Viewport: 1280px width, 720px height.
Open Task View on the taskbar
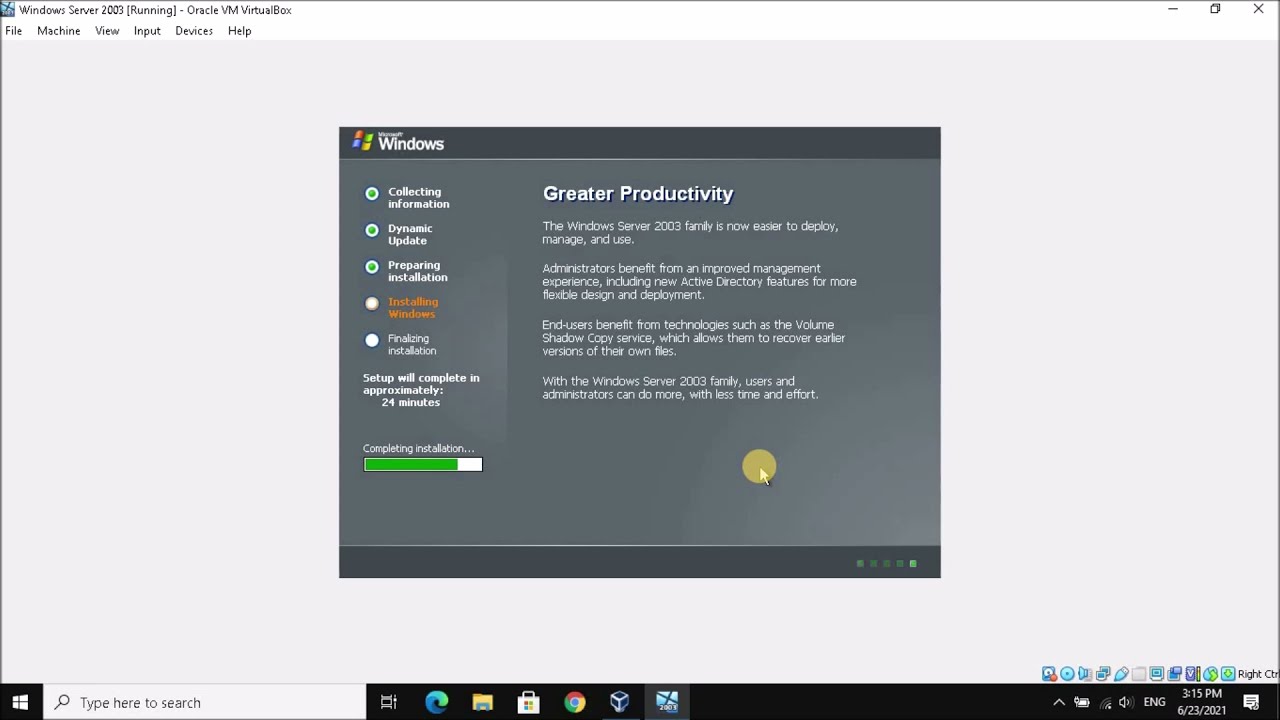click(x=389, y=702)
